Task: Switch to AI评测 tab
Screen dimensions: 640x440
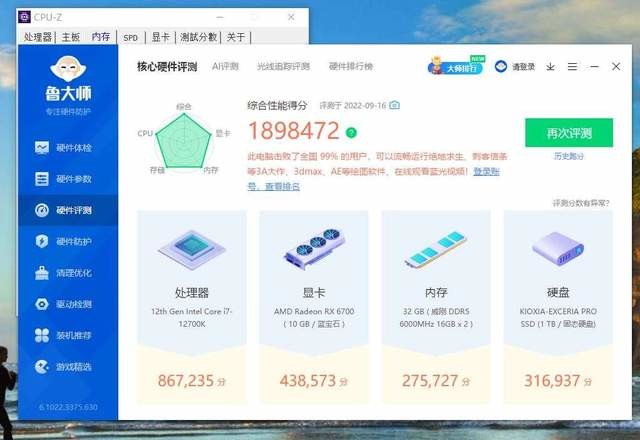Action: (225, 66)
